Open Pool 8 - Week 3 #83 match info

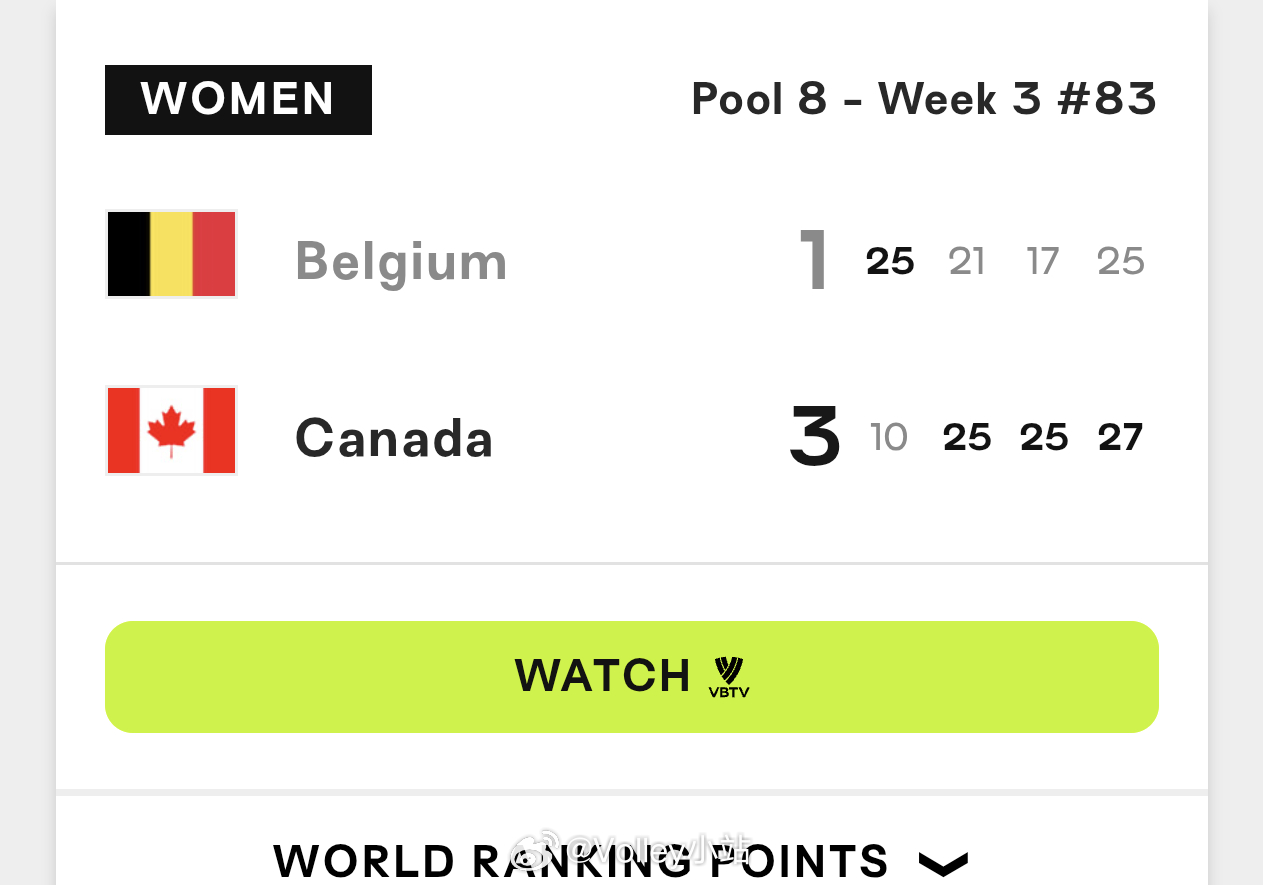pos(924,99)
